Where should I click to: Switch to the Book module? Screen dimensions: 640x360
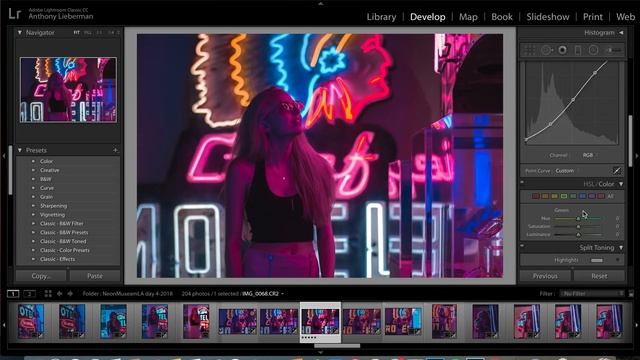pyautogui.click(x=502, y=17)
